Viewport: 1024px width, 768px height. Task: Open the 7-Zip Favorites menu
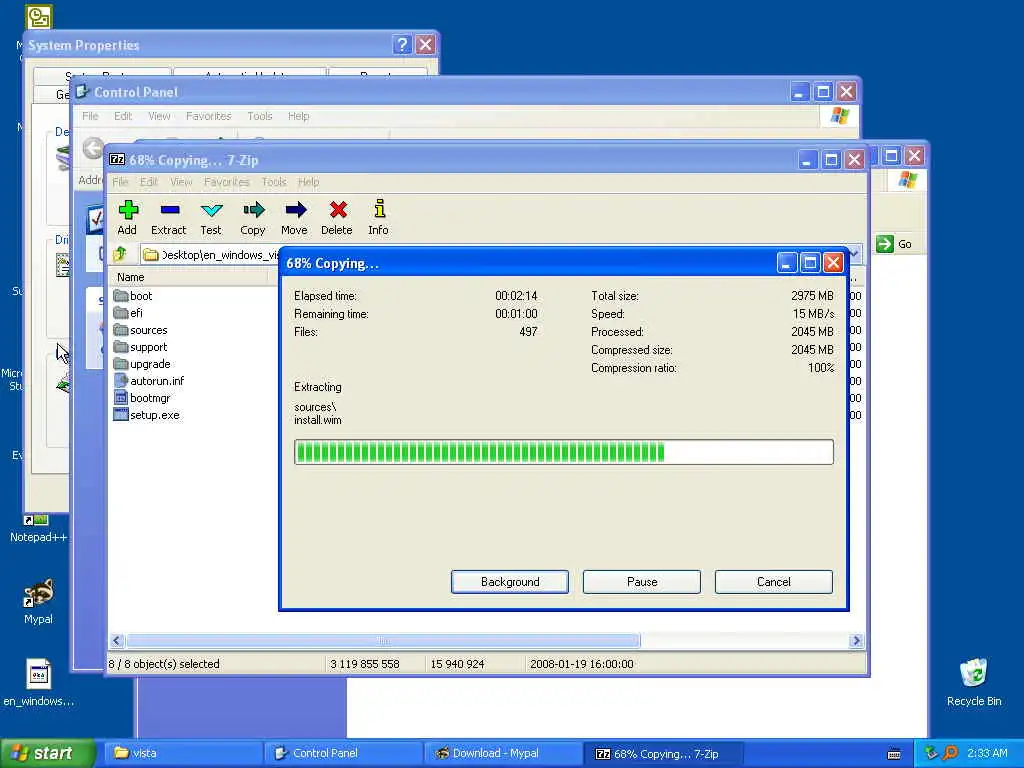(x=227, y=182)
